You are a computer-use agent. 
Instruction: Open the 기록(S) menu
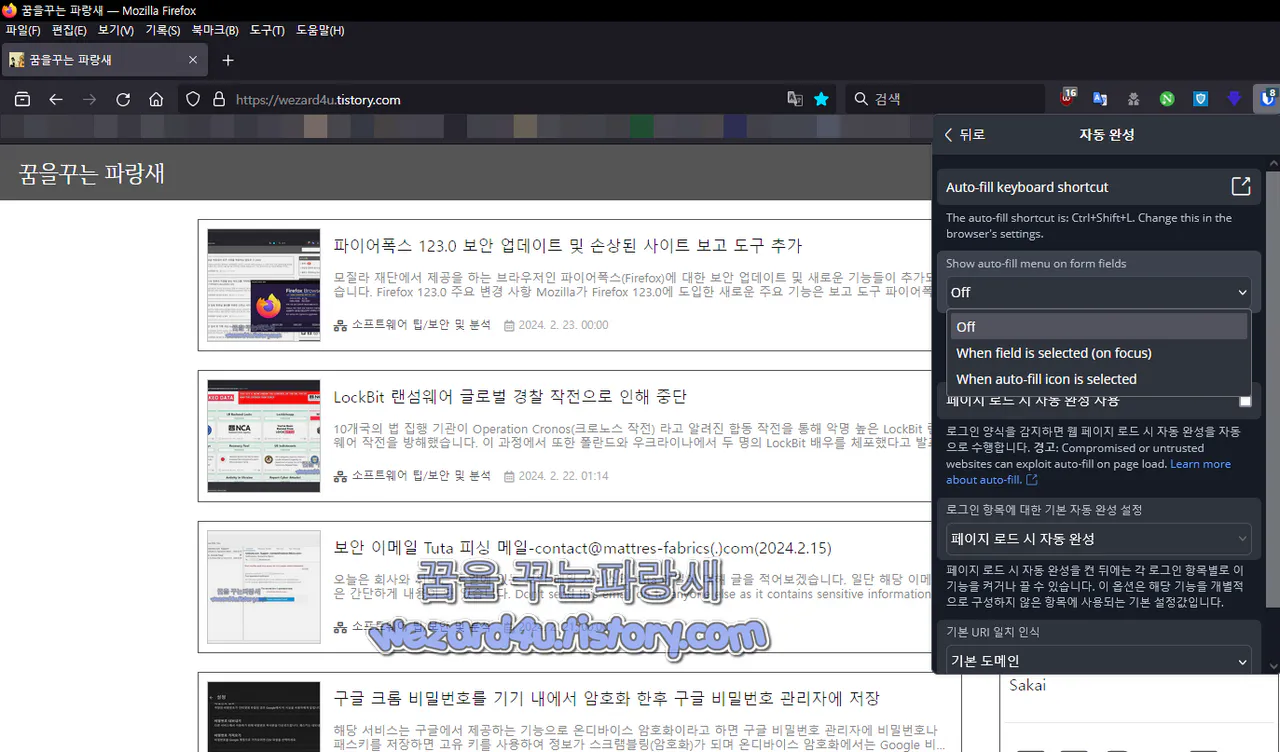pos(163,30)
